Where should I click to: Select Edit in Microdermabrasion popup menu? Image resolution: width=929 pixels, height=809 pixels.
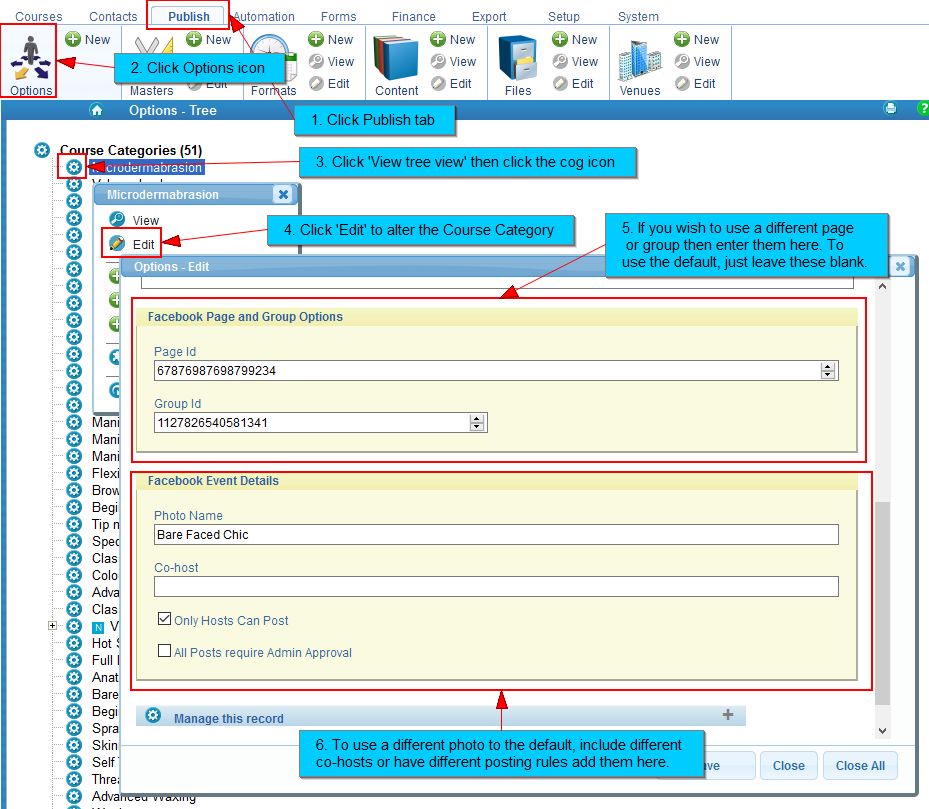(143, 244)
